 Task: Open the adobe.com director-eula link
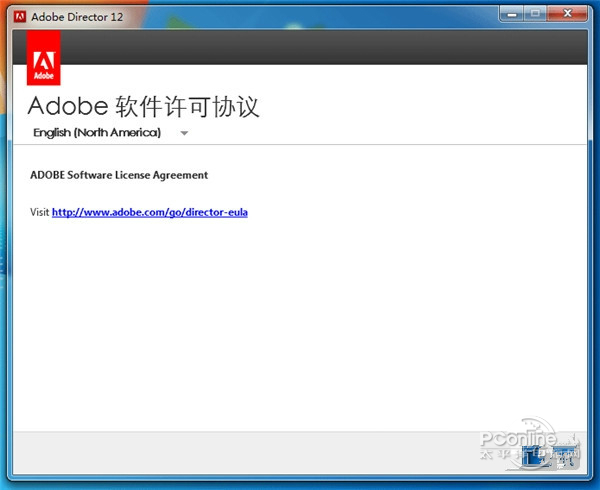[150, 212]
